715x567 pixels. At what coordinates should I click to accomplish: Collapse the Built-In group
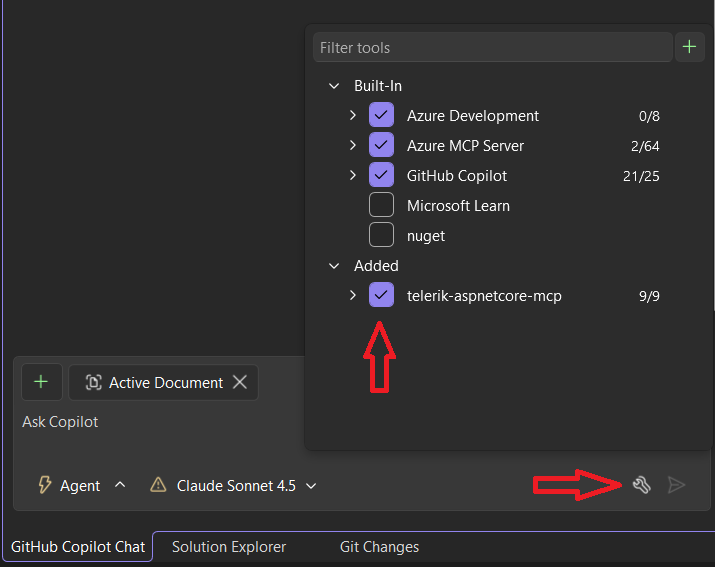334,86
